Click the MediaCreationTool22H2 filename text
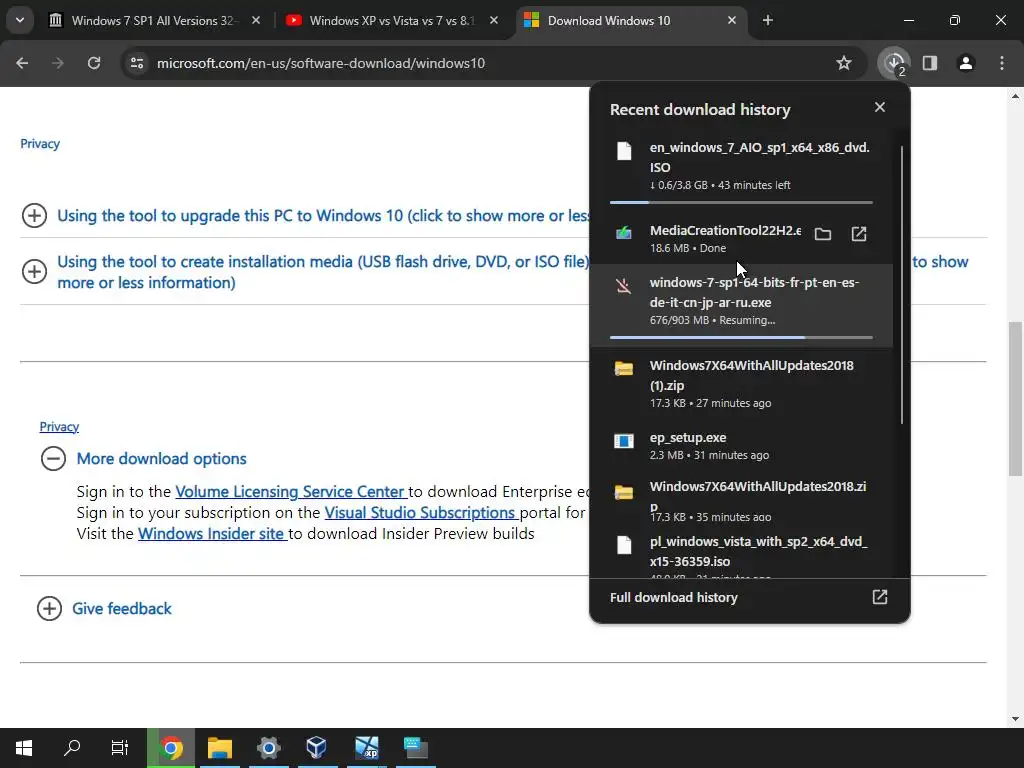This screenshot has height=768, width=1024. [725, 231]
